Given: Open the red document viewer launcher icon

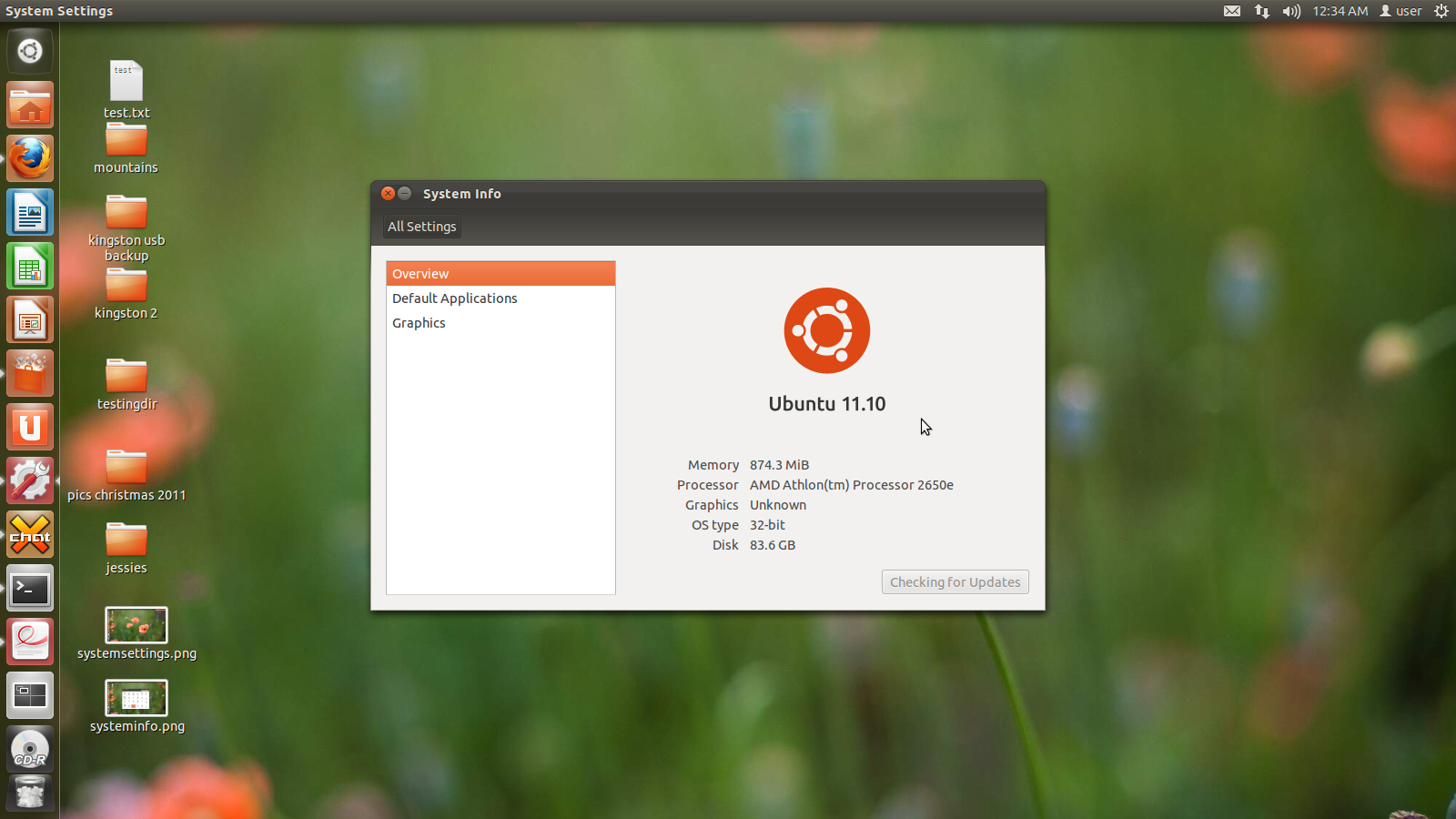Looking at the screenshot, I should [x=30, y=642].
